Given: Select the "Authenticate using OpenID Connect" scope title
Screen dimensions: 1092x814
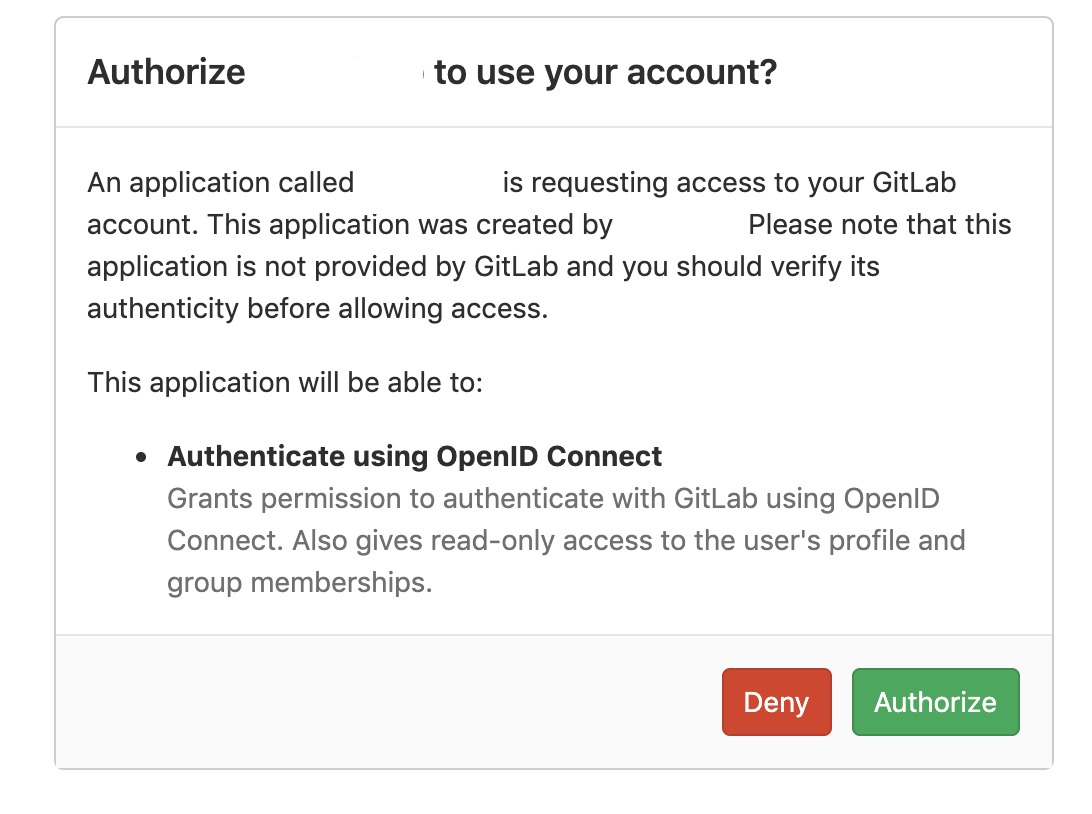Looking at the screenshot, I should point(414,456).
